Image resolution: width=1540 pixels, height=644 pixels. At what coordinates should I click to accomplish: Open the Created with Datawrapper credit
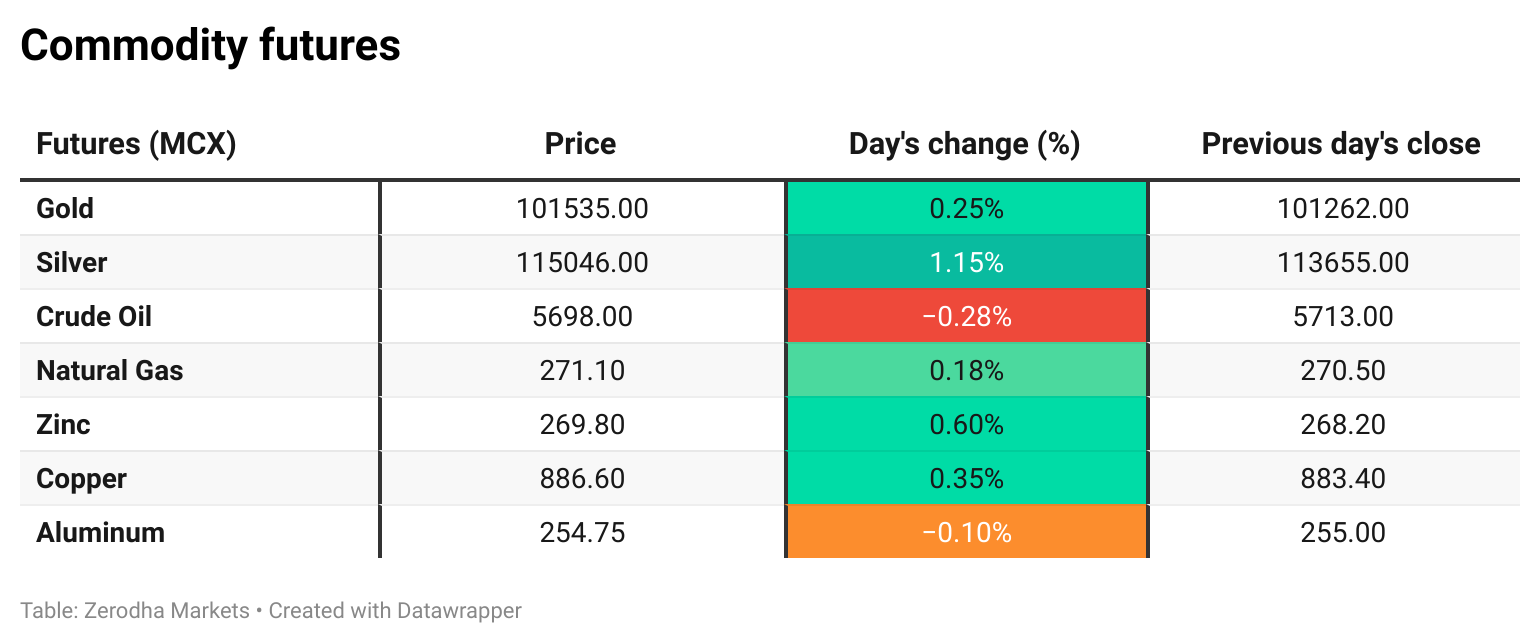(395, 610)
